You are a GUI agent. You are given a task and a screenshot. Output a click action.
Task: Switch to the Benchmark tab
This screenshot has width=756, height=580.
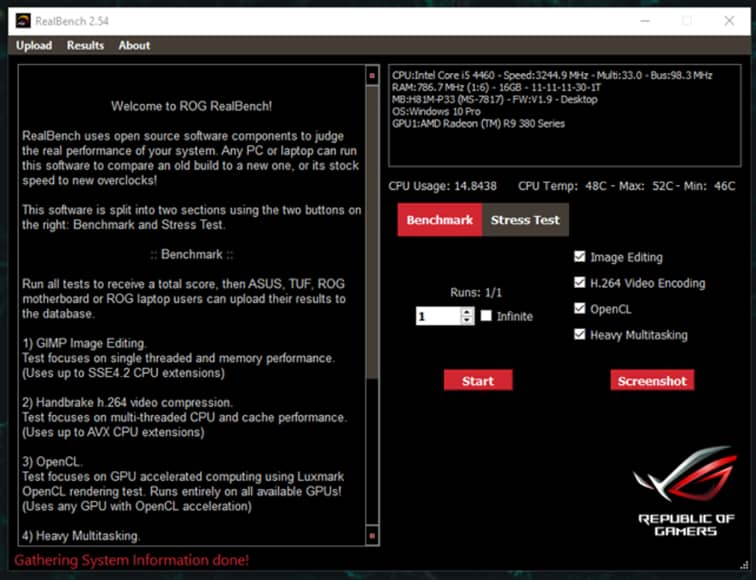pos(439,220)
